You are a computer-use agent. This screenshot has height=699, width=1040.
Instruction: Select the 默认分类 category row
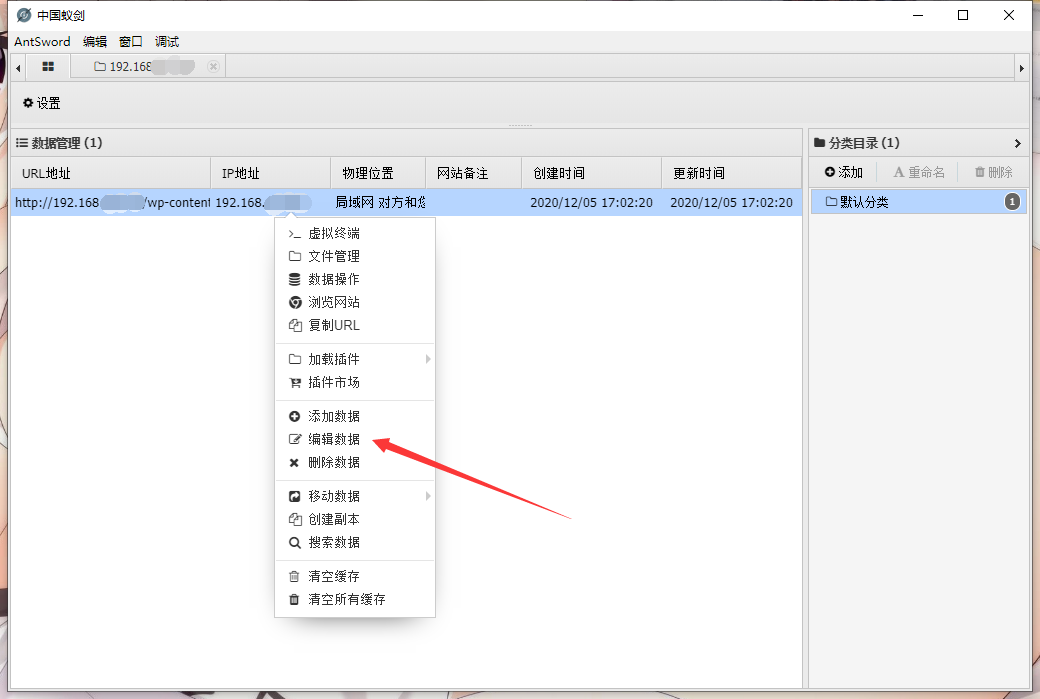click(x=919, y=202)
